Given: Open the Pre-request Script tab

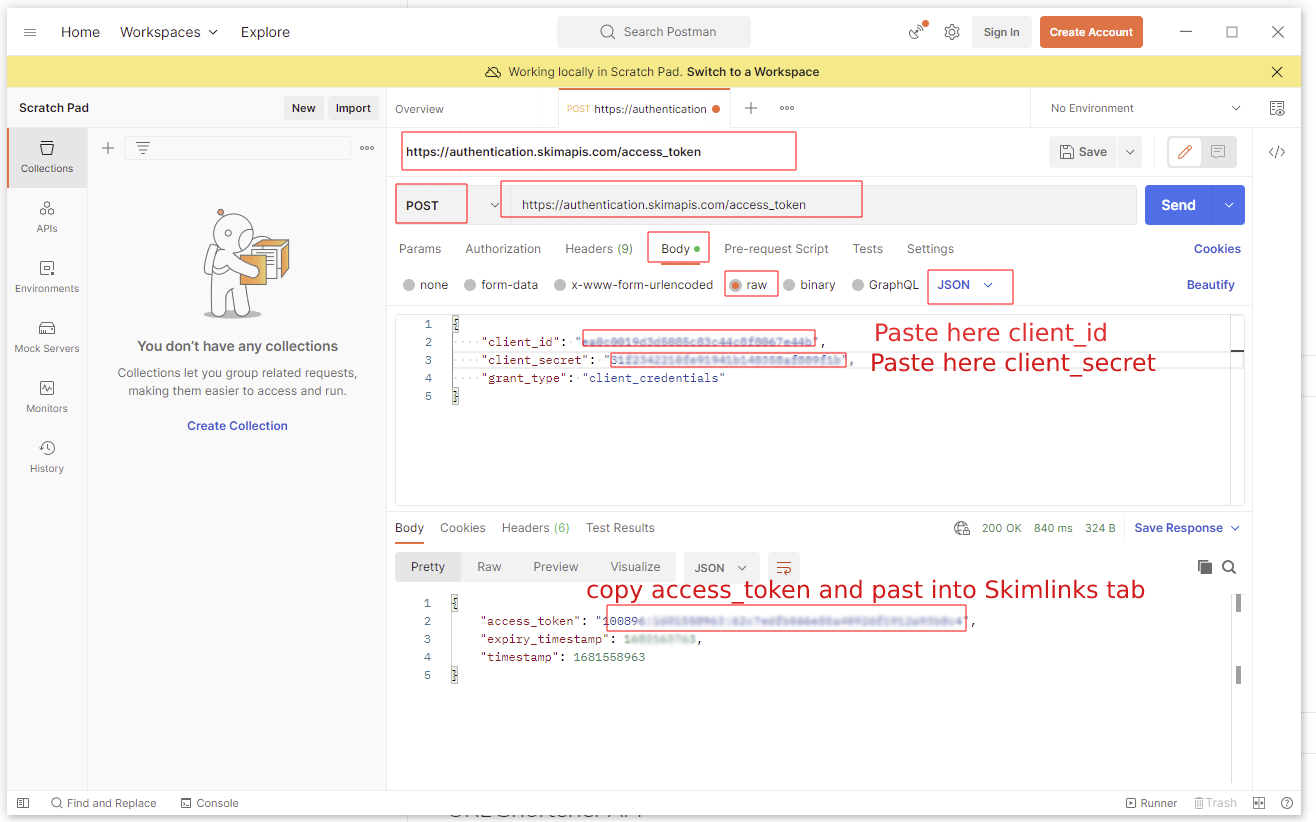Looking at the screenshot, I should 776,249.
